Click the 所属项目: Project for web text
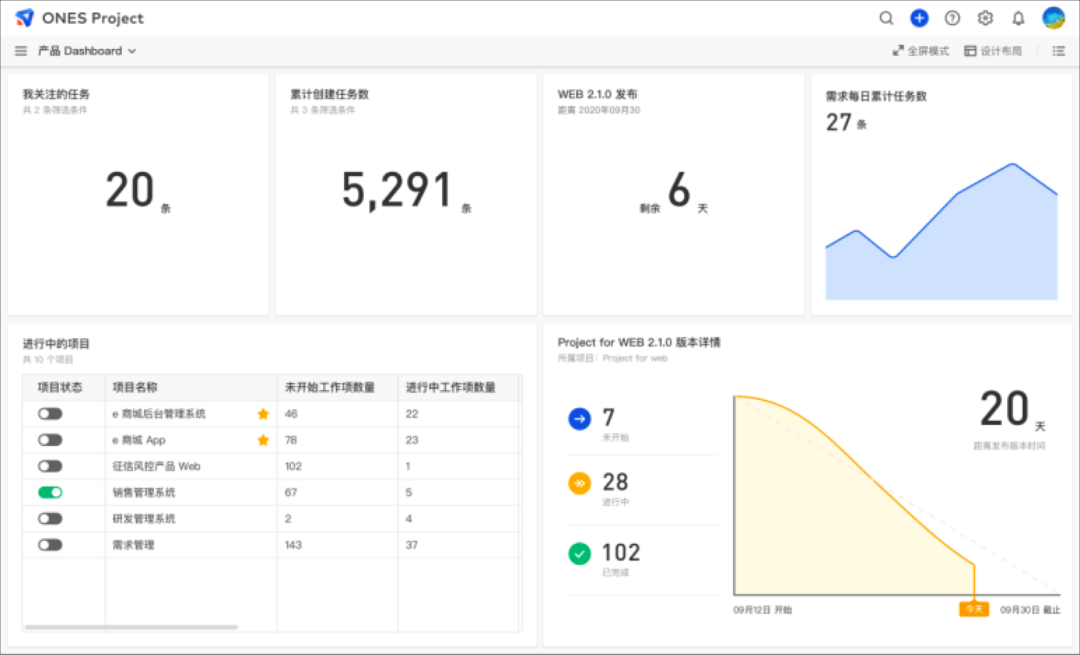 click(612, 358)
